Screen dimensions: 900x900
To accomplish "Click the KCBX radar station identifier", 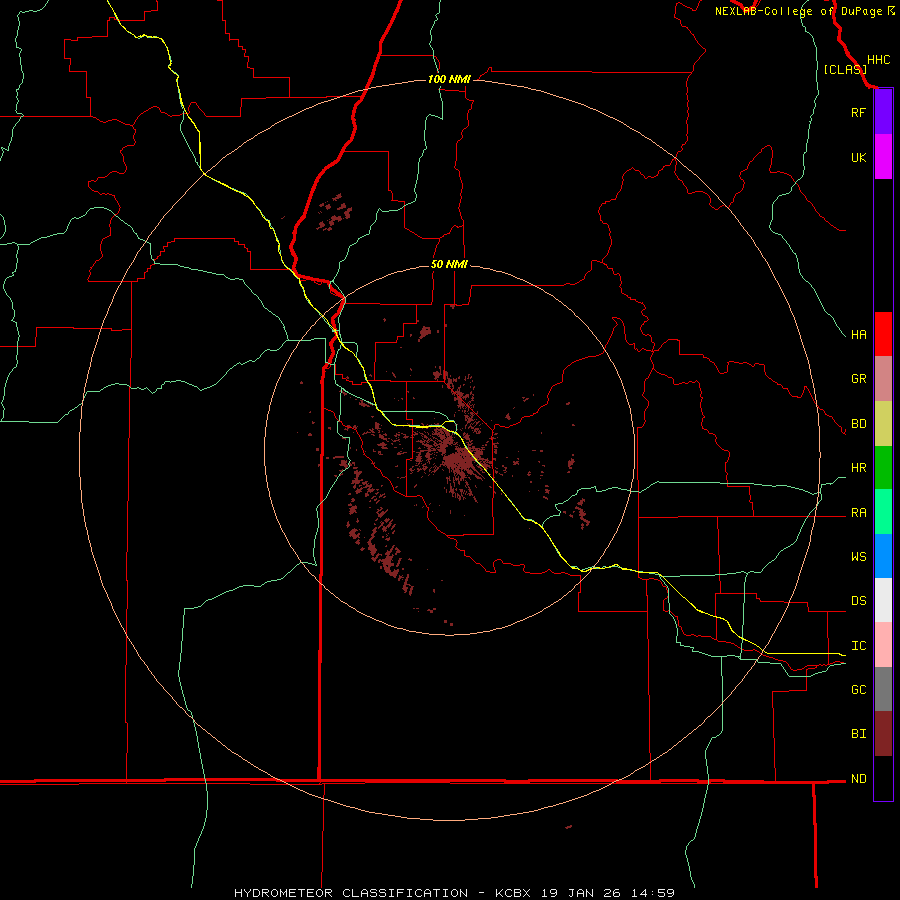I will click(513, 893).
